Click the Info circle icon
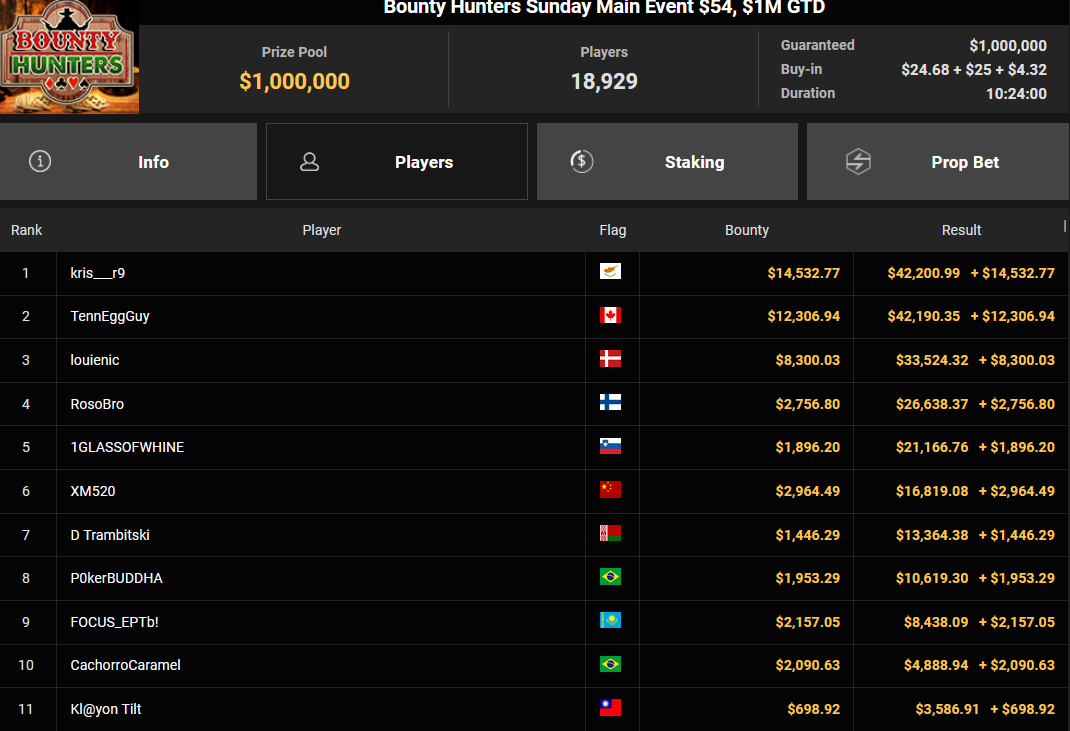Screen dimensions: 1070x731 [x=40, y=161]
